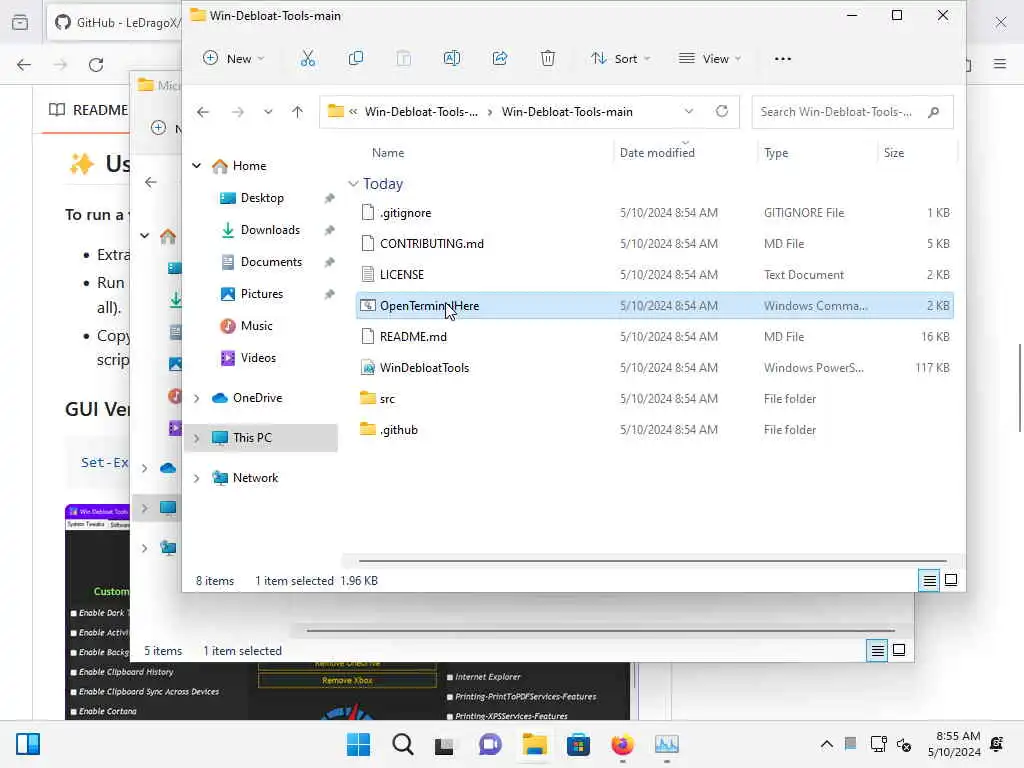Click the Share icon in Explorer toolbar
1024x768 pixels.
(x=500, y=59)
